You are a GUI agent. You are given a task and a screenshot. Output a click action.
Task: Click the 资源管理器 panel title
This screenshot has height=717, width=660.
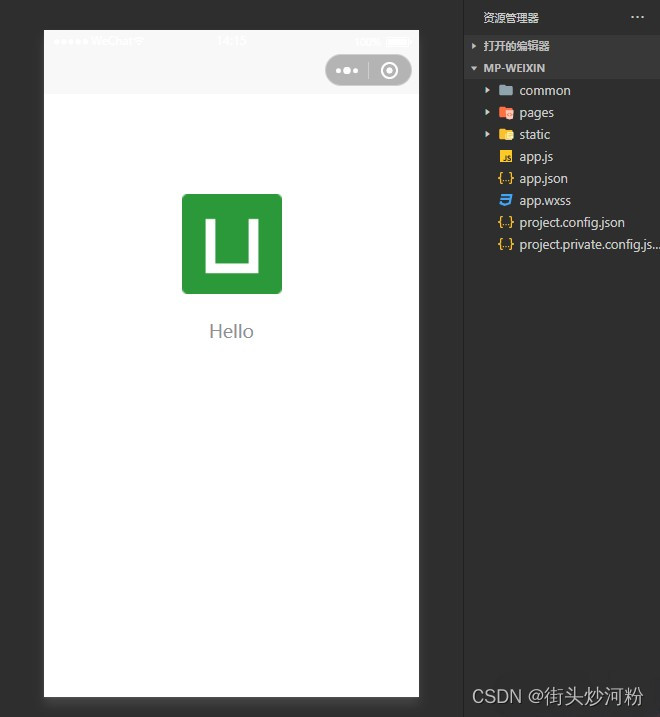pos(511,18)
